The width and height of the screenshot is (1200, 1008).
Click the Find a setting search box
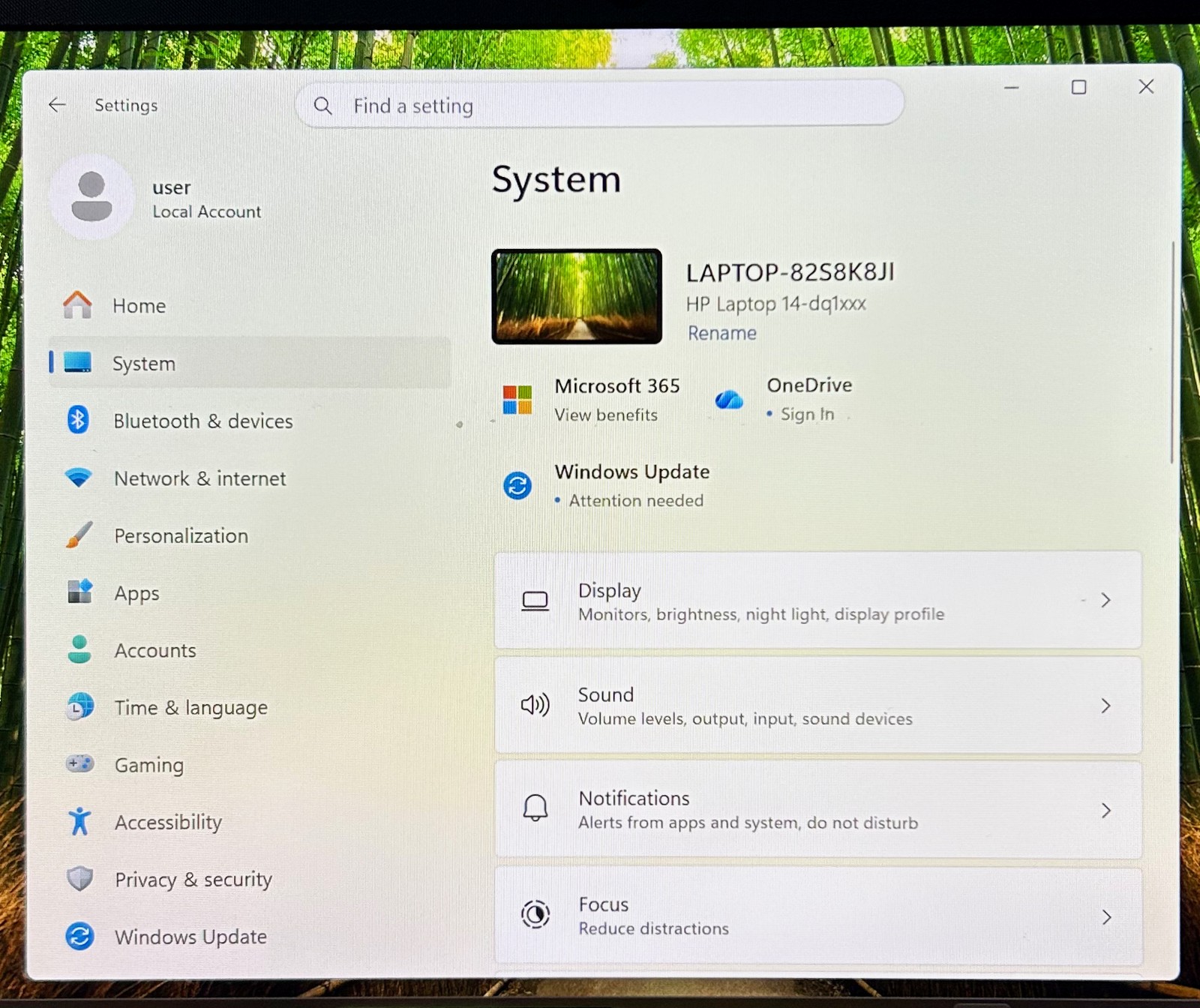[x=599, y=105]
